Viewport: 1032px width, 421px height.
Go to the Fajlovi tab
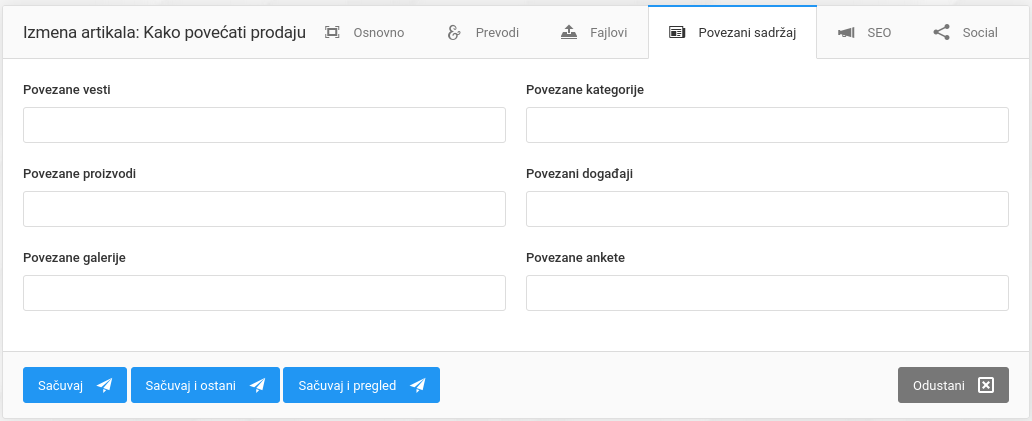click(594, 33)
